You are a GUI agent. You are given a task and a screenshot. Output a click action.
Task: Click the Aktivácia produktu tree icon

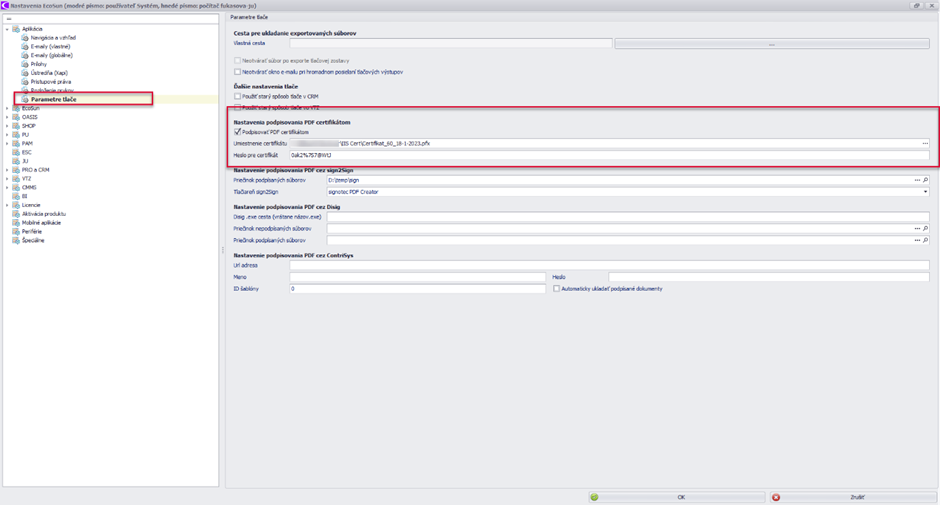pos(16,214)
